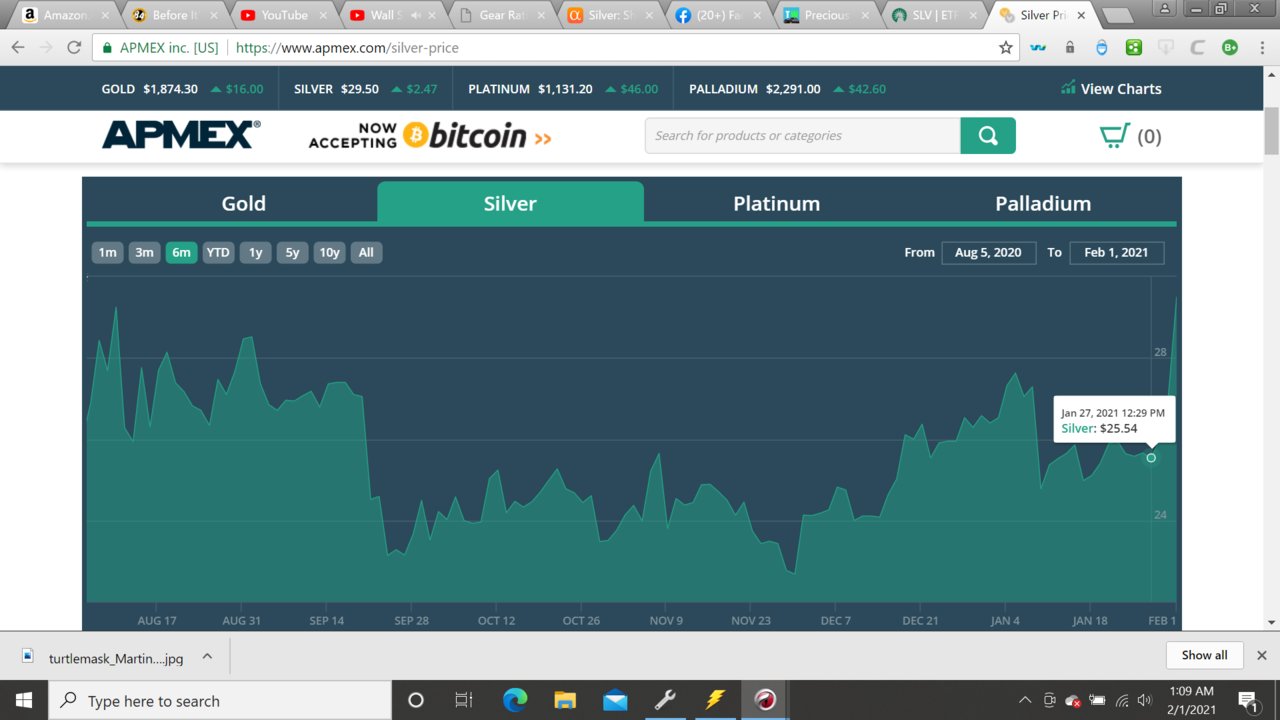The width and height of the screenshot is (1280, 720).
Task: Set chart range to All
Action: (x=366, y=252)
